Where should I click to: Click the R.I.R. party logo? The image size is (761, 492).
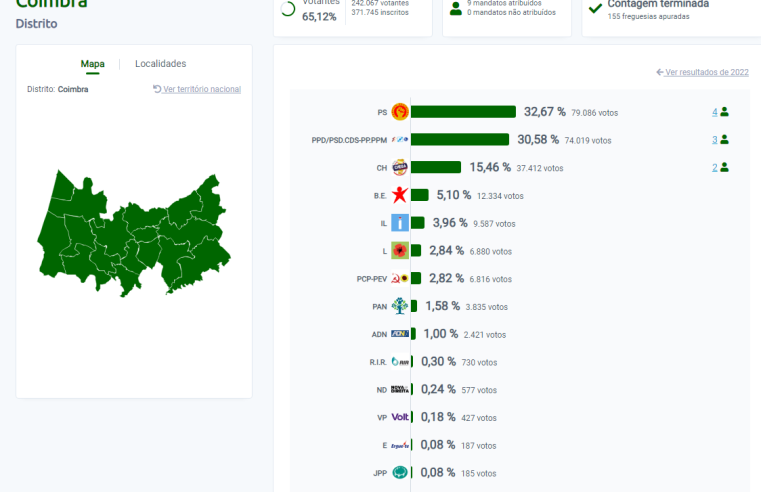click(x=400, y=361)
